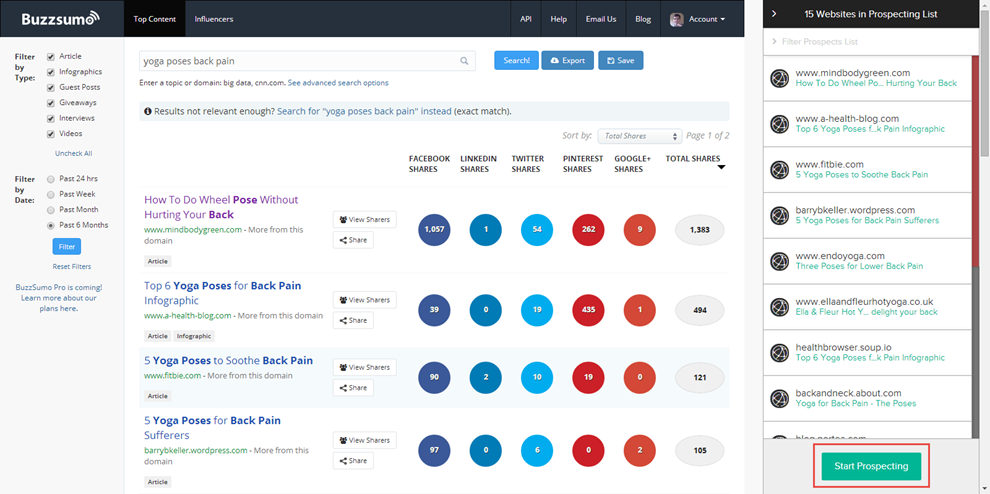Screen dimensions: 990x494
Task: Open the BuzzSumo Pro plans link
Action: point(59,298)
